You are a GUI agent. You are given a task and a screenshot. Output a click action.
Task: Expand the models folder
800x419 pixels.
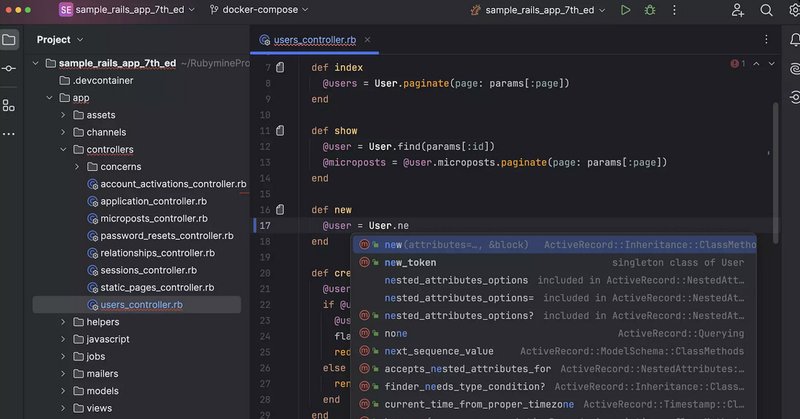coord(63,391)
